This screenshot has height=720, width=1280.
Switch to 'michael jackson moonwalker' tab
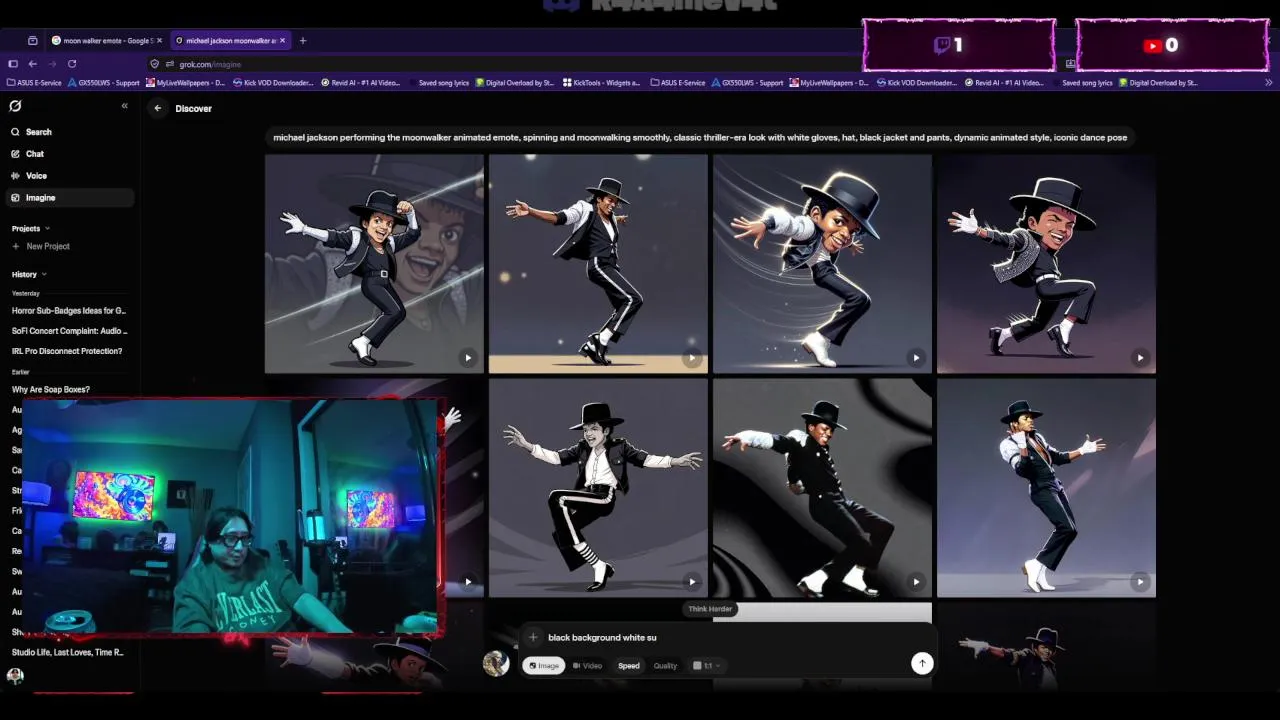pos(230,41)
